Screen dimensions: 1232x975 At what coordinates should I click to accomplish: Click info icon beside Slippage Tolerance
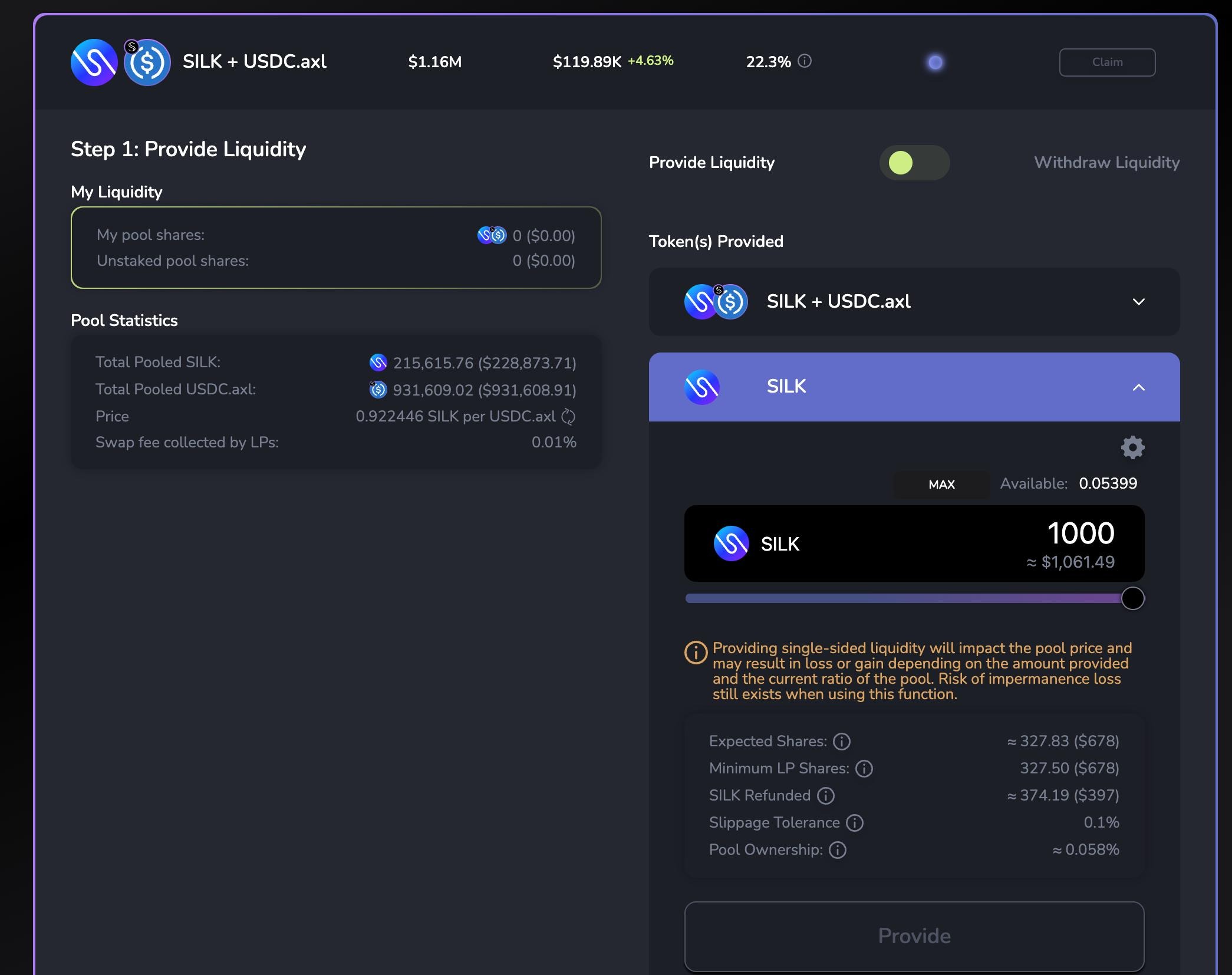point(854,823)
